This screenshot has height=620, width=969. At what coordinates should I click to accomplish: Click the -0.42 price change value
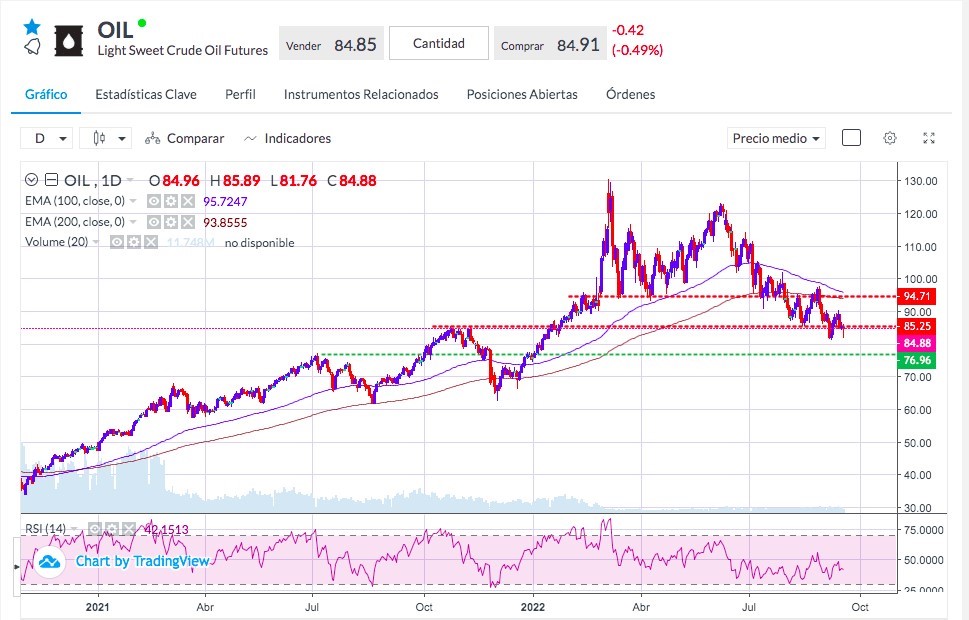point(628,30)
